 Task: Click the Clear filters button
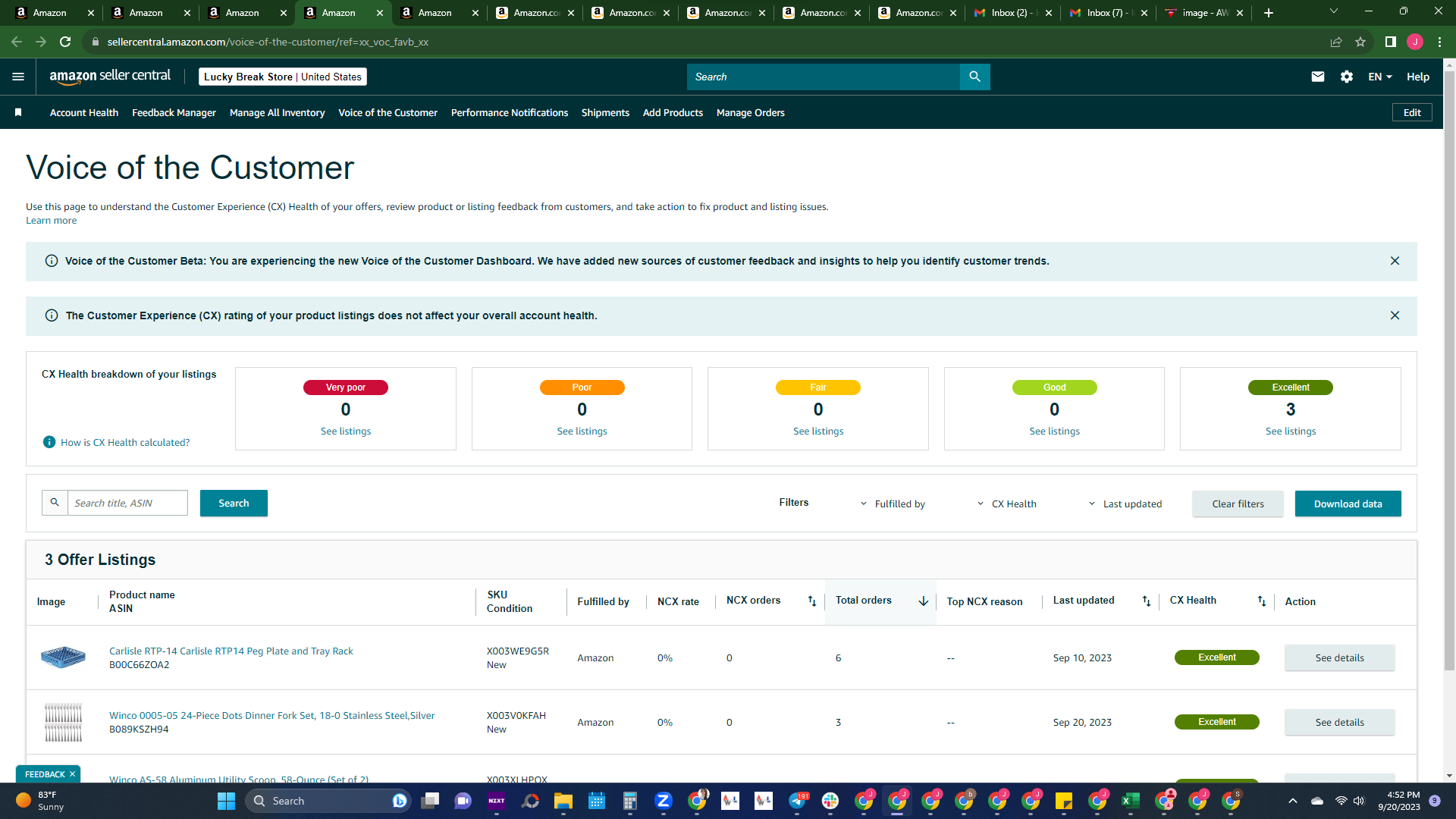pyautogui.click(x=1238, y=504)
